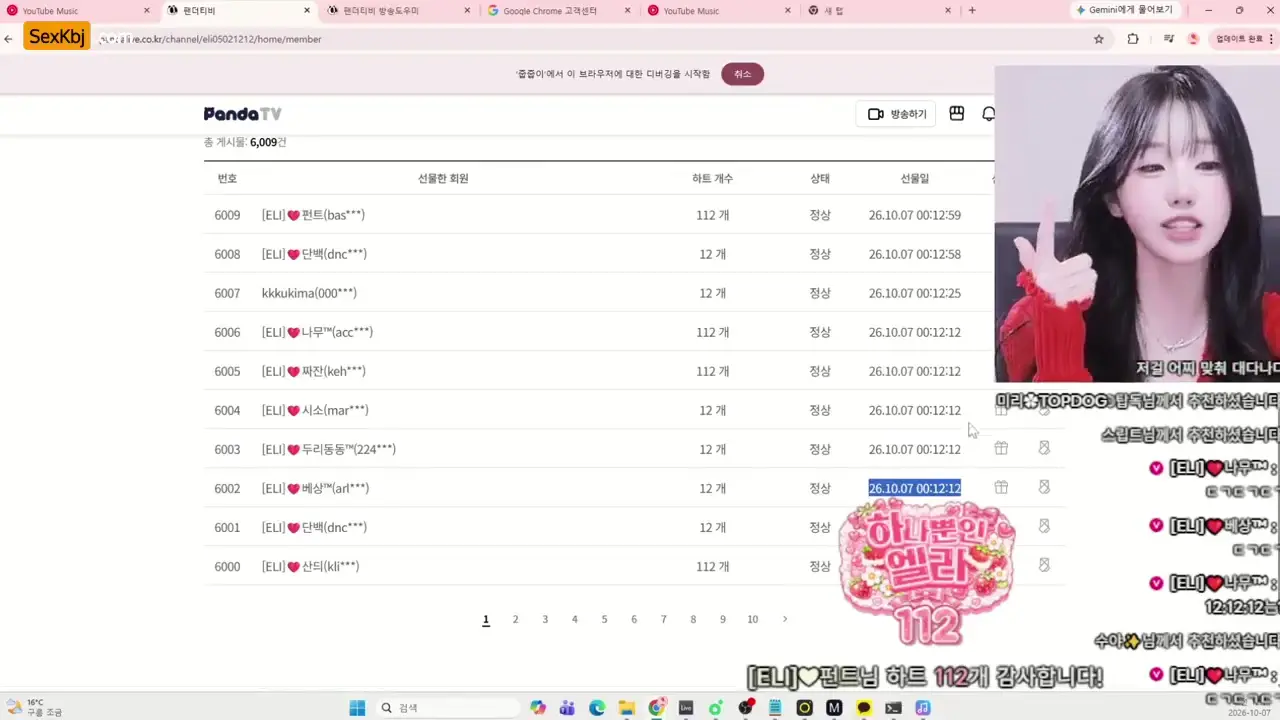Viewport: 1280px width, 720px height.
Task: Open a new tab with the plus button
Action: click(x=972, y=11)
